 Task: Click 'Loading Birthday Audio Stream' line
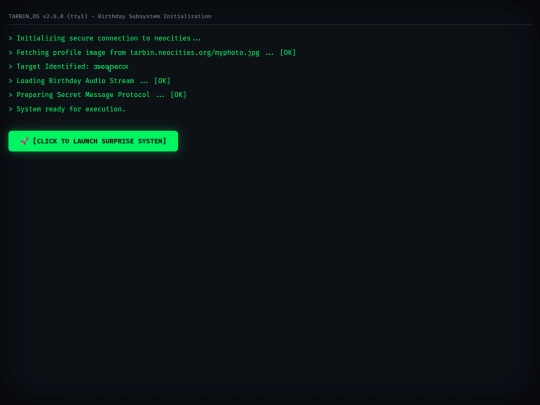[x=90, y=81]
